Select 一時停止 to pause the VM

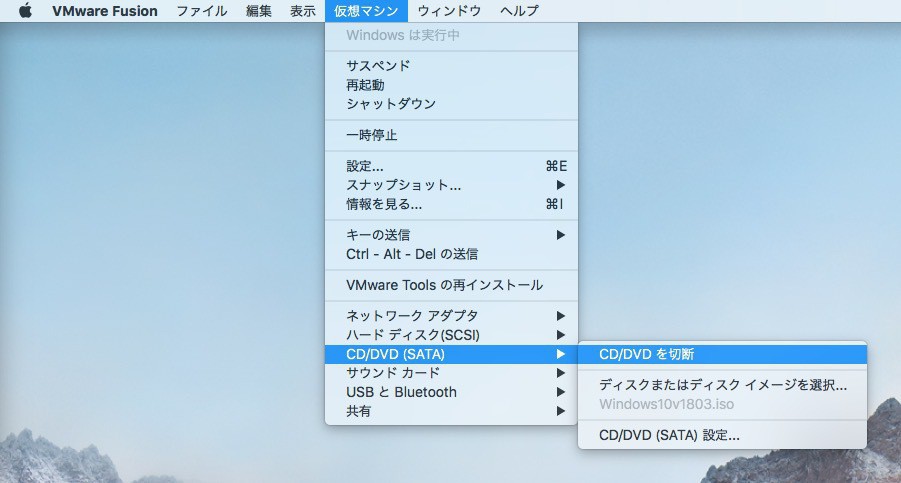pyautogui.click(x=451, y=135)
